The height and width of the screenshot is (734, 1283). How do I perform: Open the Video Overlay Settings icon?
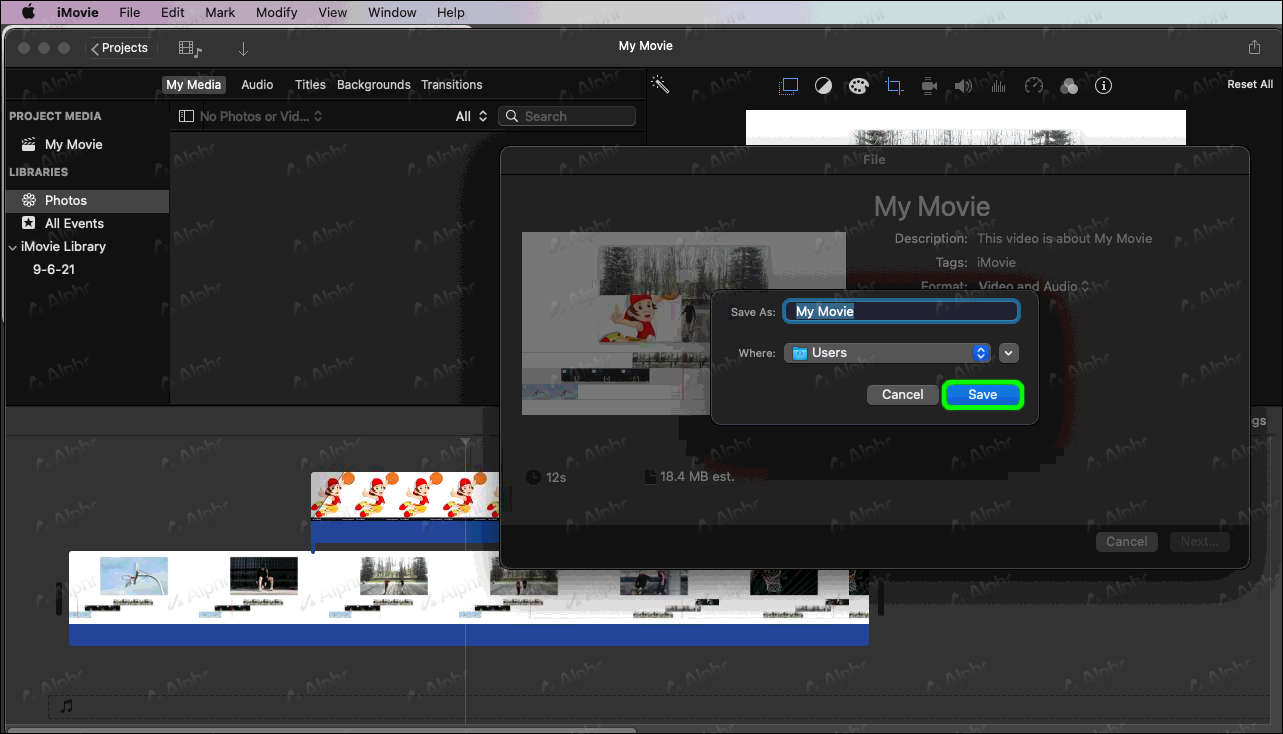coord(788,85)
